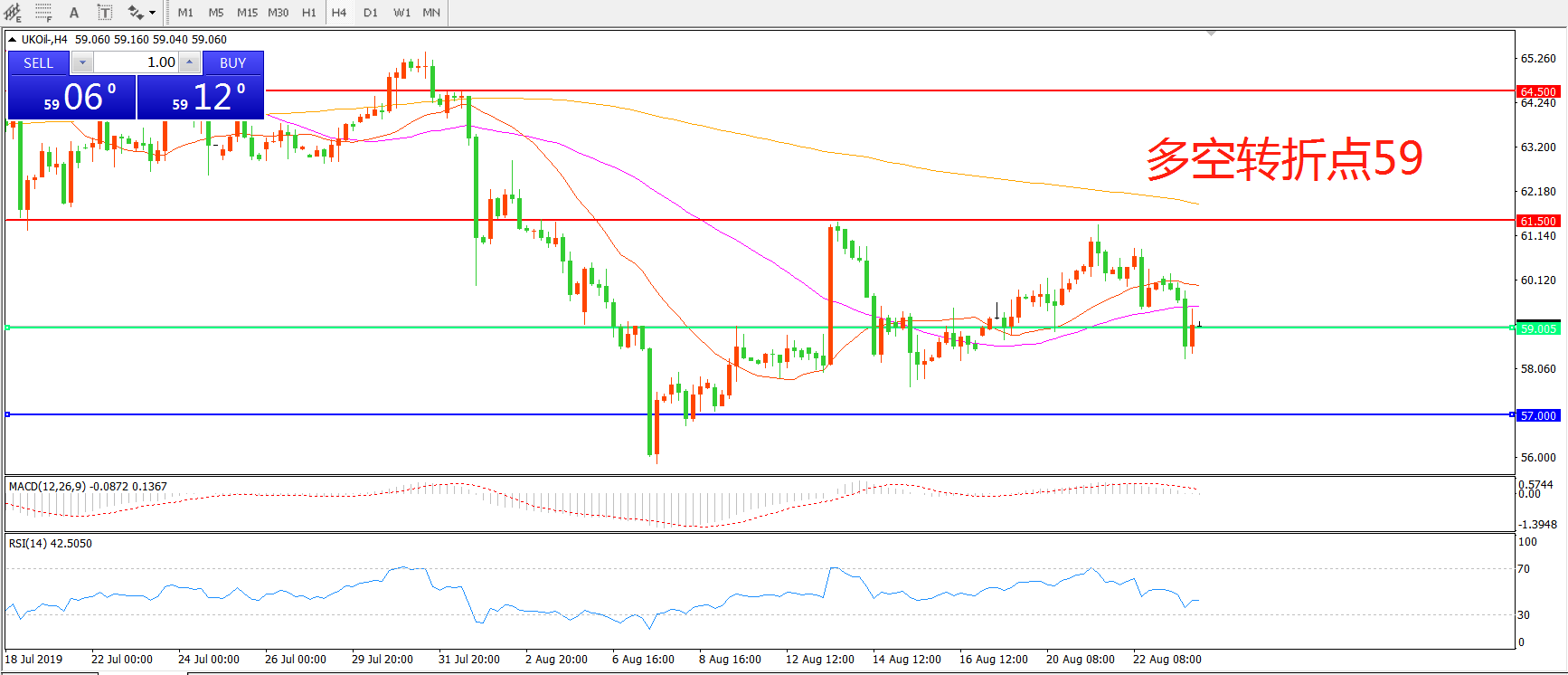The width and height of the screenshot is (1568, 675).
Task: Collapse the one-click trading panel triangle
Action: point(12,40)
